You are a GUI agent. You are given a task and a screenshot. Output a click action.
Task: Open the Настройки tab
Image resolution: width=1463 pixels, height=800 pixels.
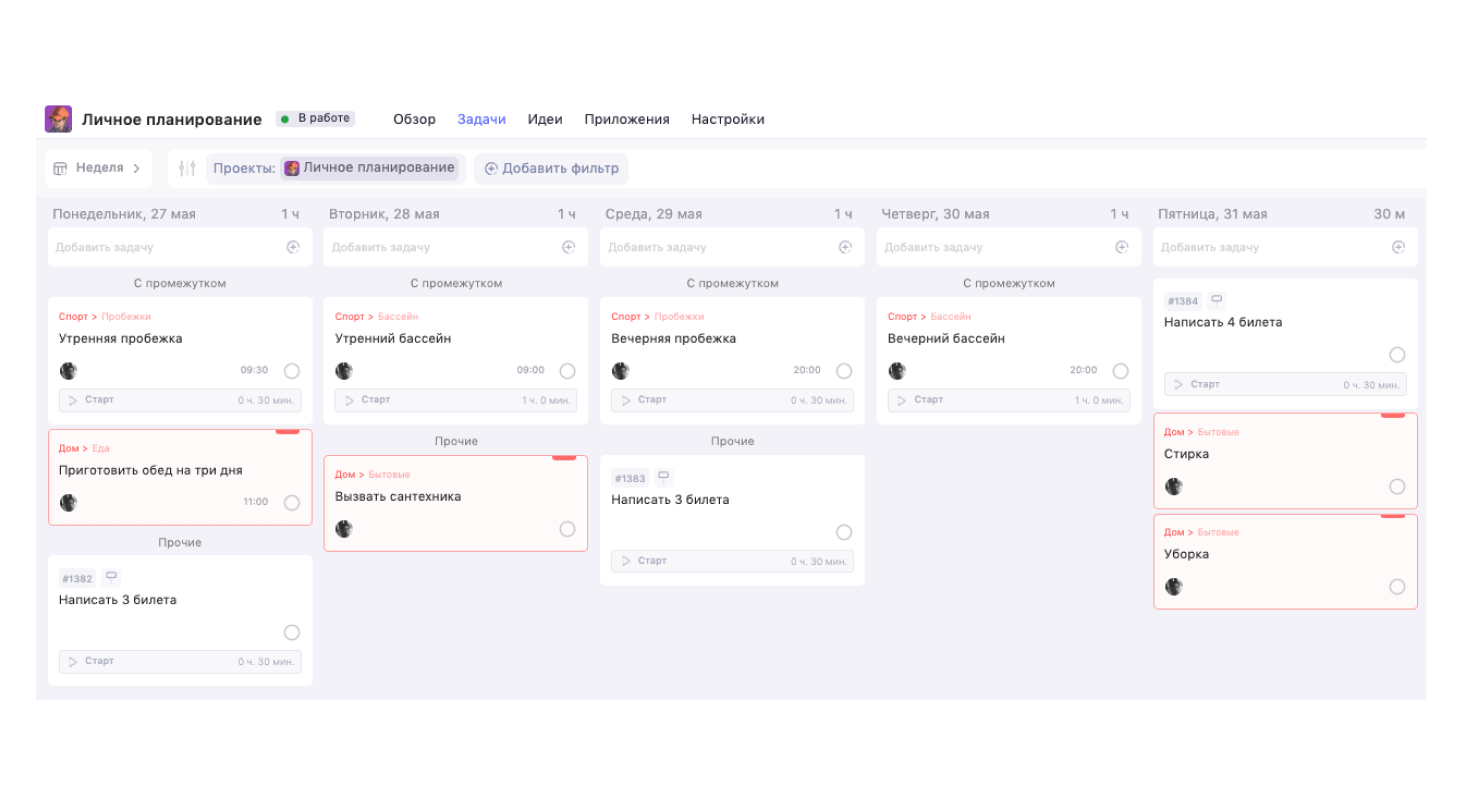click(727, 119)
